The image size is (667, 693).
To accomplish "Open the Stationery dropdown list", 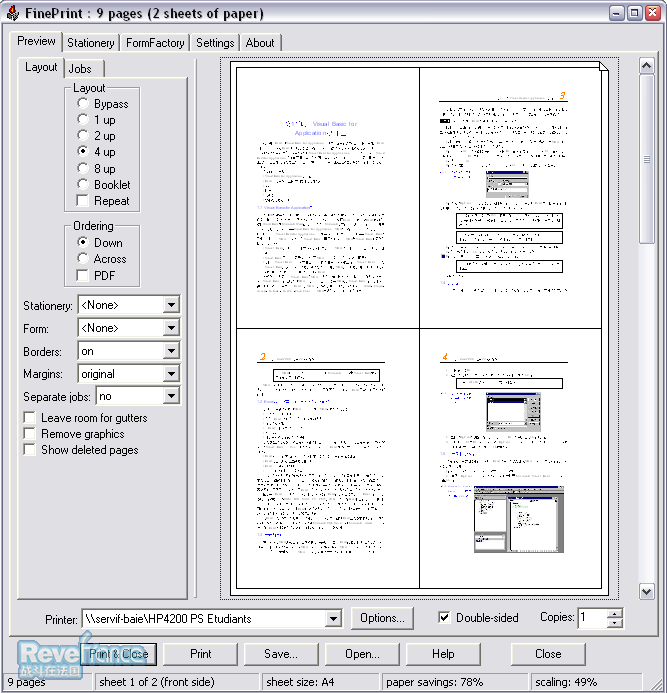I will click(171, 305).
